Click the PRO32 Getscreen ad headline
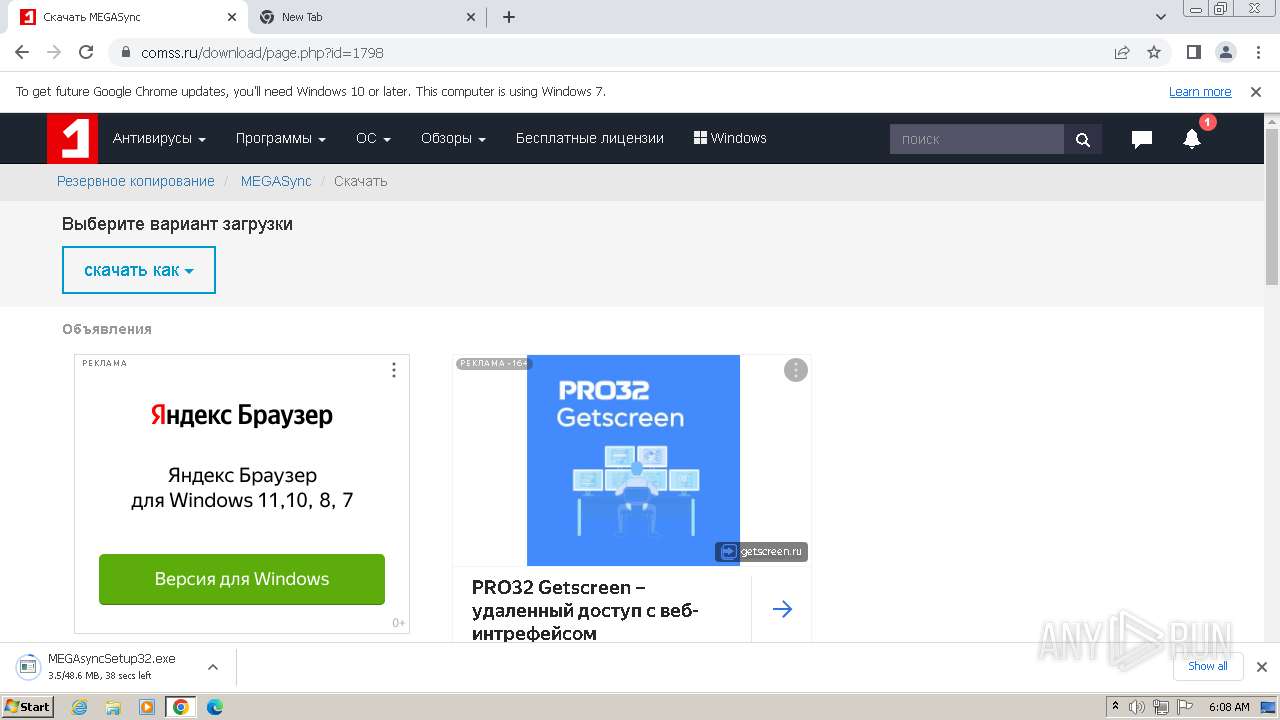Image resolution: width=1280 pixels, height=720 pixels. pos(585,610)
